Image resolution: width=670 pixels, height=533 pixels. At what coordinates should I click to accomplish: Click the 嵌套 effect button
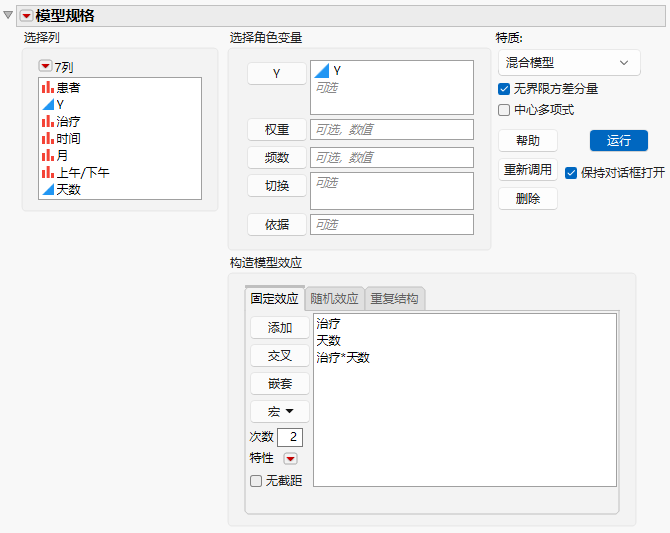[x=279, y=384]
